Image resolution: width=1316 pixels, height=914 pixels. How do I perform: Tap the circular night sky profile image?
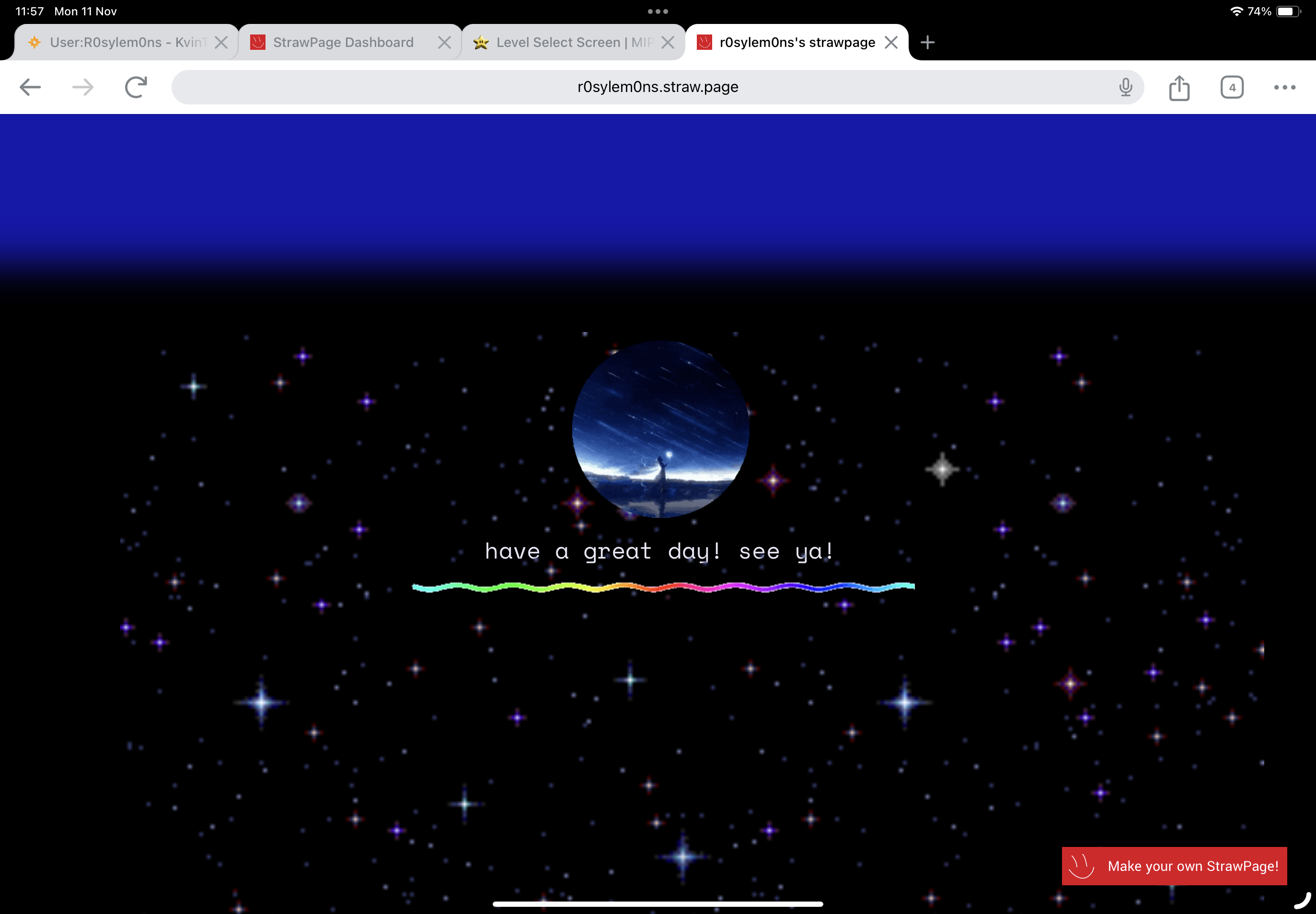point(660,429)
